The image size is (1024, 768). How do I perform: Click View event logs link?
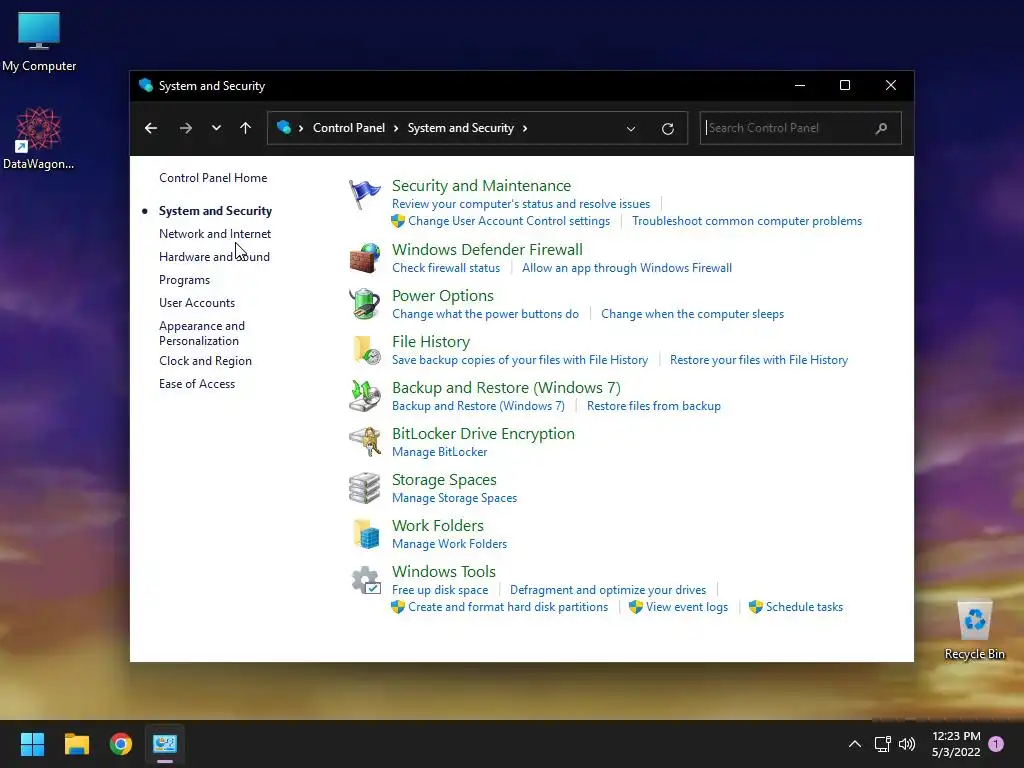point(686,607)
